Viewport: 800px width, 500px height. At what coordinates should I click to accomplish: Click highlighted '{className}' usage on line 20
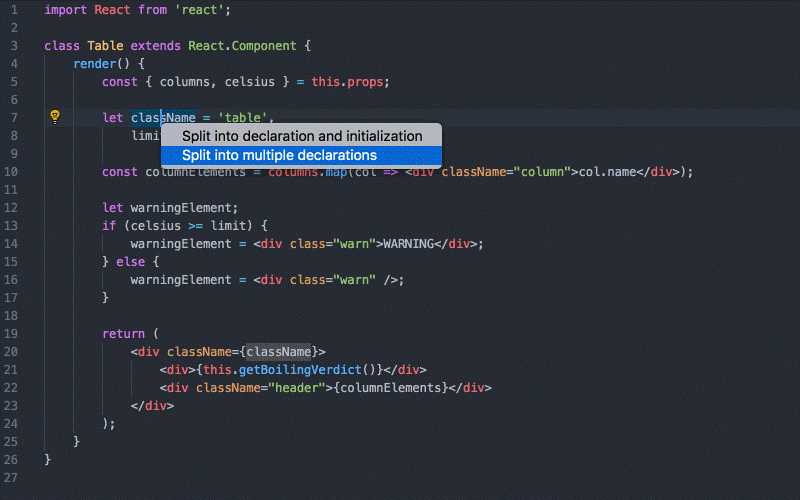pos(279,352)
